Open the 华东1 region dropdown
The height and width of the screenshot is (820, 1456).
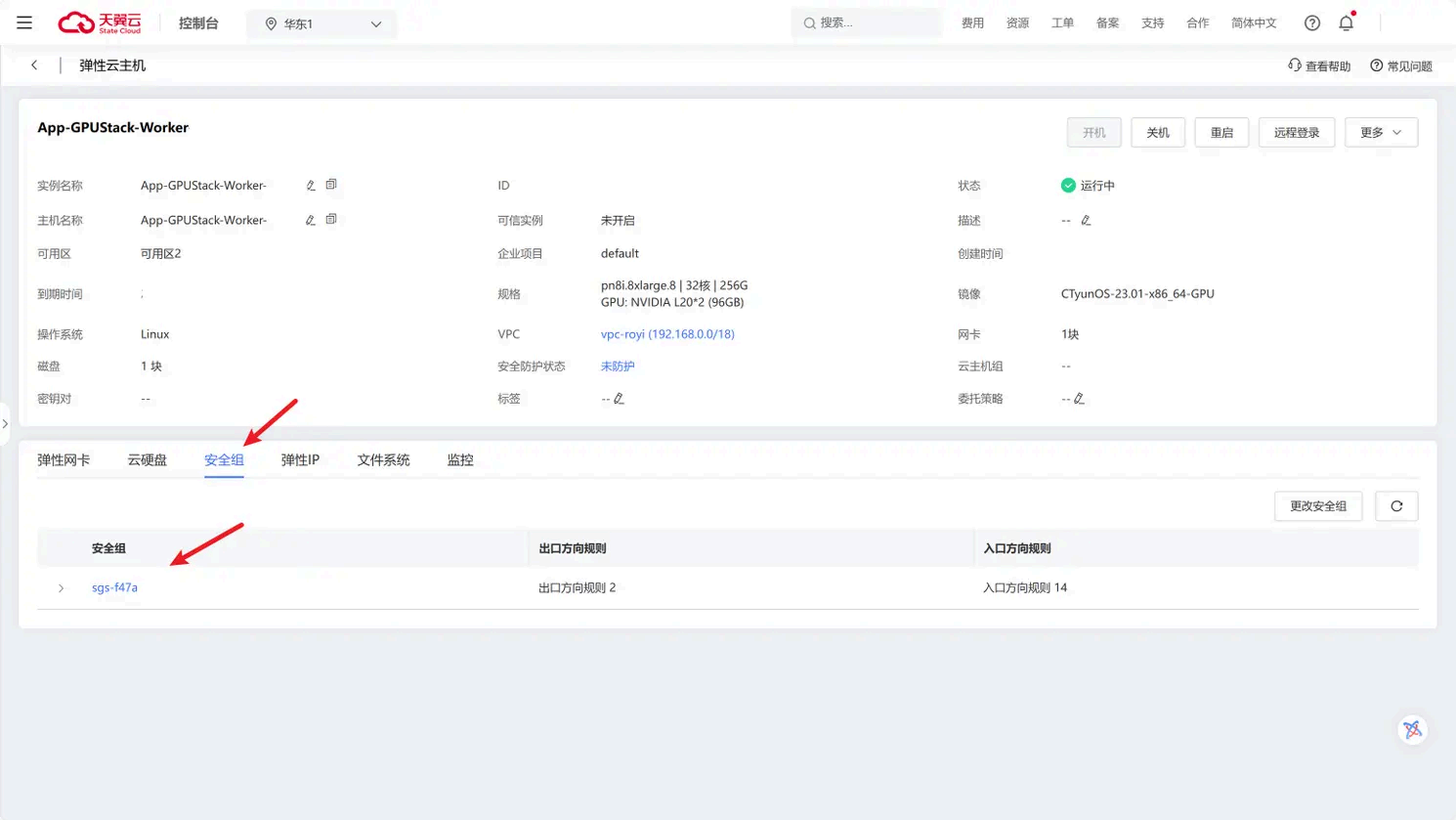point(321,23)
